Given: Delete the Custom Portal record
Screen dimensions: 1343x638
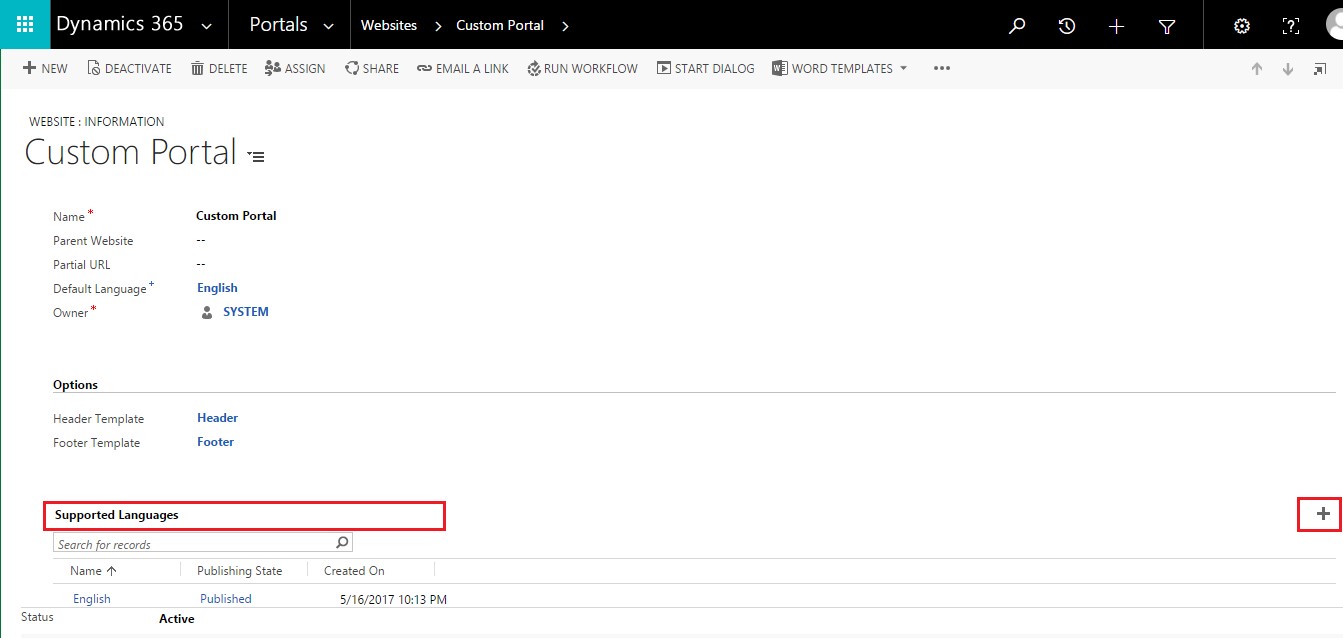Looking at the screenshot, I should (x=219, y=68).
